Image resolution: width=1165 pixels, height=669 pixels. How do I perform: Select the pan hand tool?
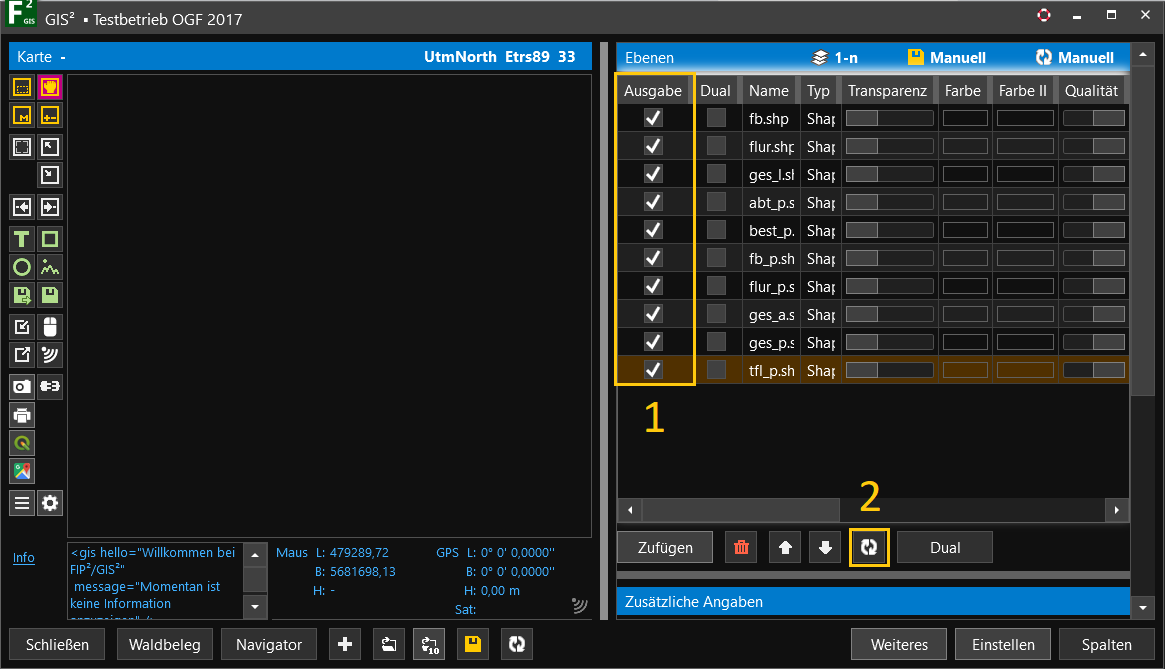pos(50,87)
